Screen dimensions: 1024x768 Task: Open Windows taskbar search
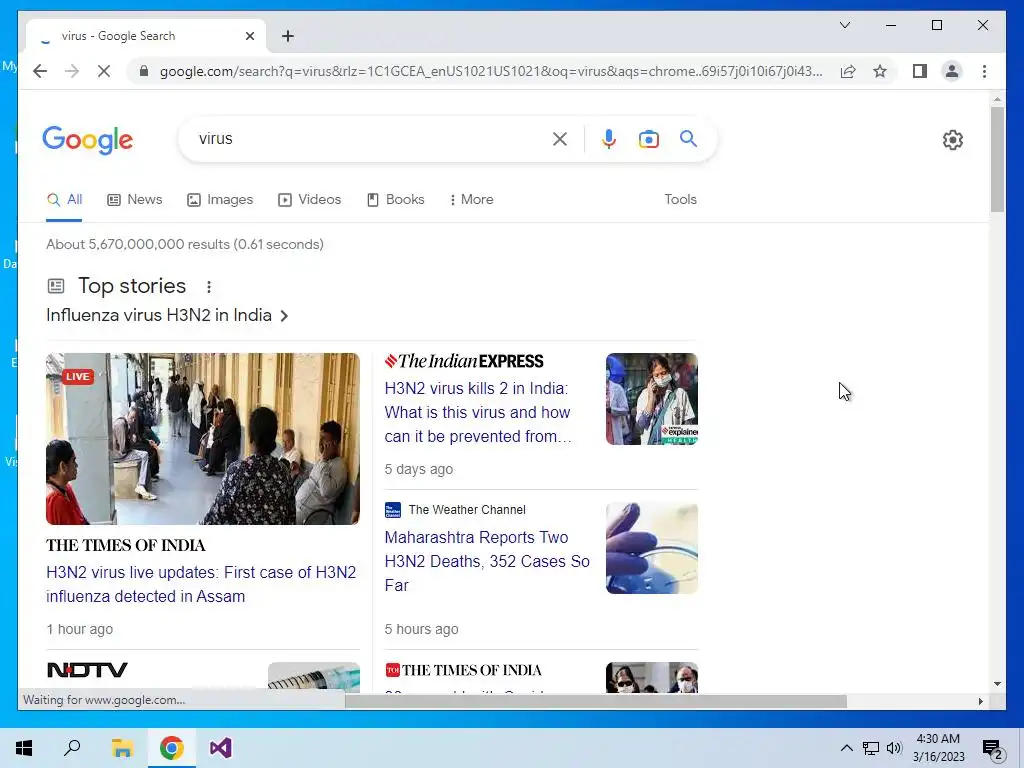coord(72,748)
